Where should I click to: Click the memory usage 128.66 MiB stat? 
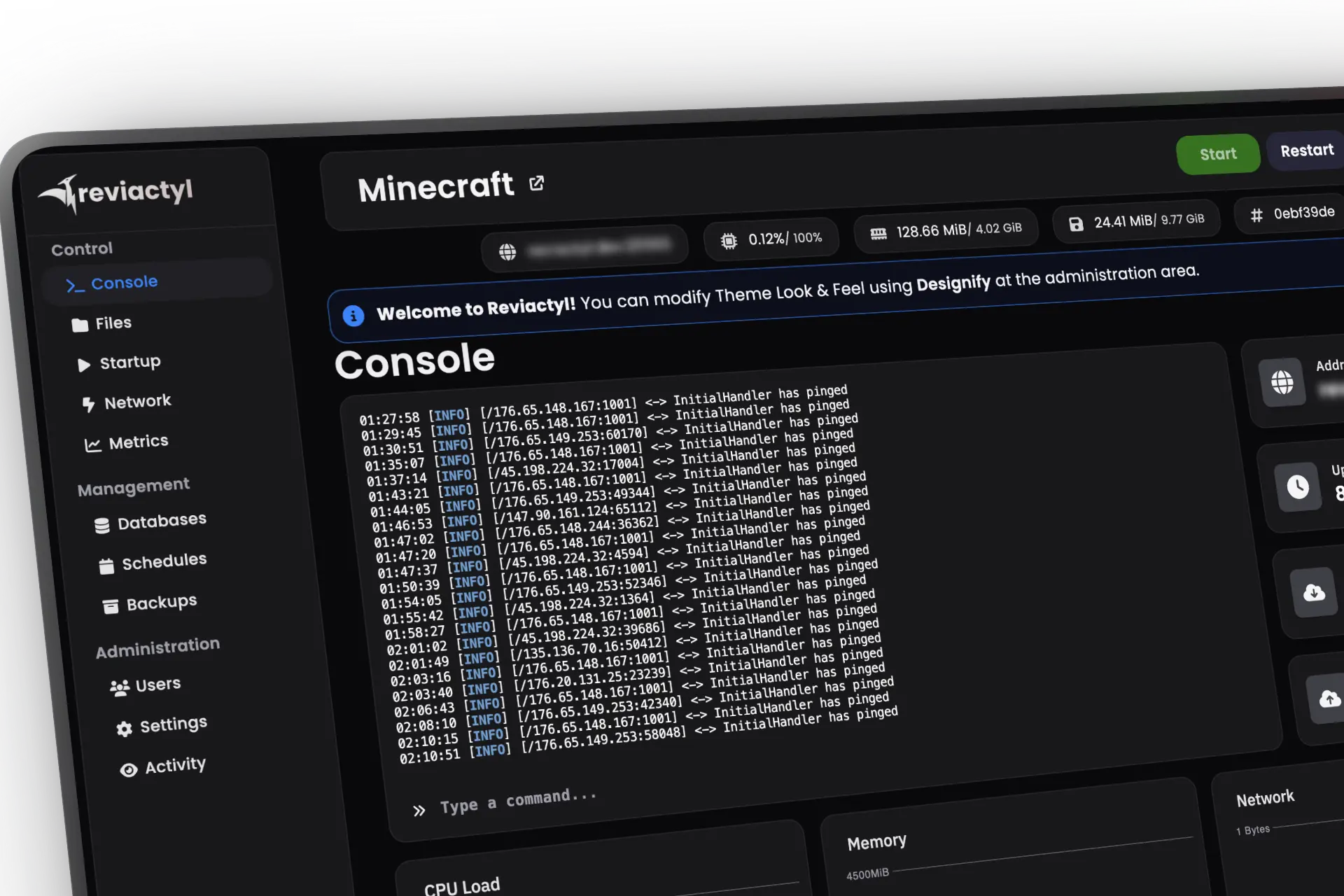point(946,230)
